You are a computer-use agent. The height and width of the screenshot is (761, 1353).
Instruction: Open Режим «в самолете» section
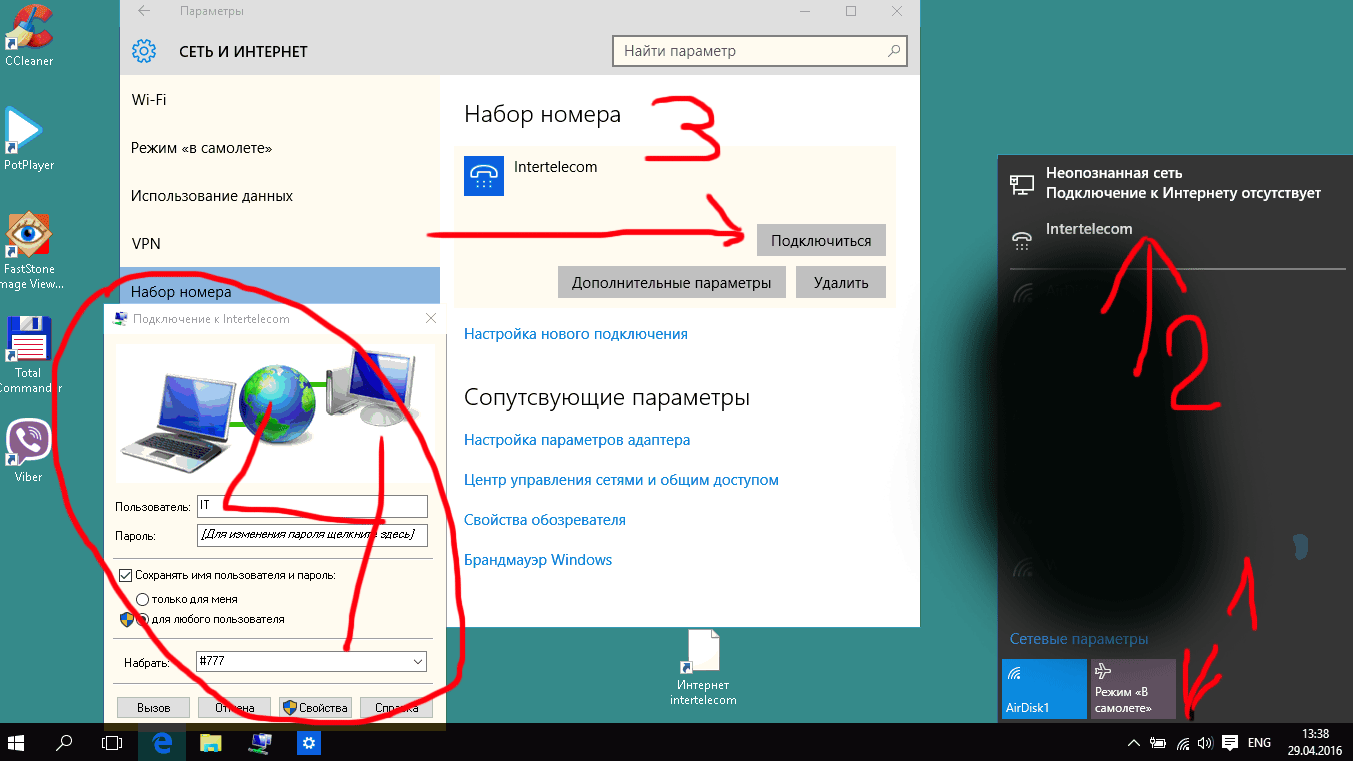coord(280,148)
